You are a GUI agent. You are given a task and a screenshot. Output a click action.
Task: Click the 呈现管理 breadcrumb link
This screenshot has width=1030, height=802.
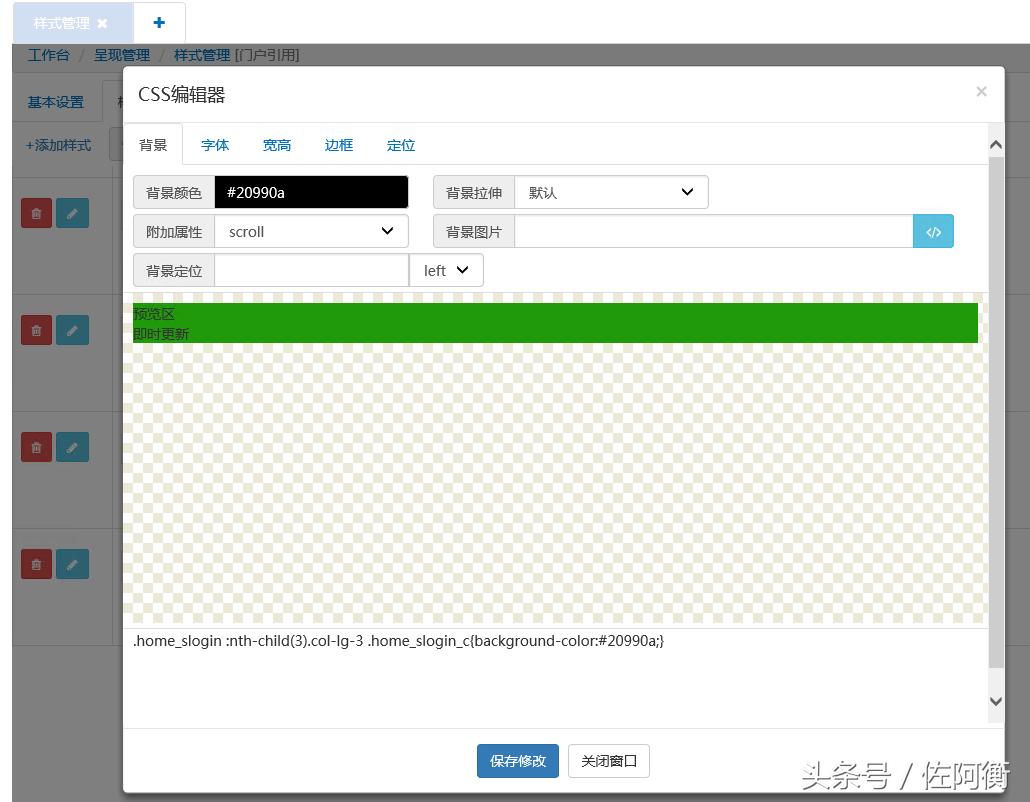pyautogui.click(x=121, y=55)
